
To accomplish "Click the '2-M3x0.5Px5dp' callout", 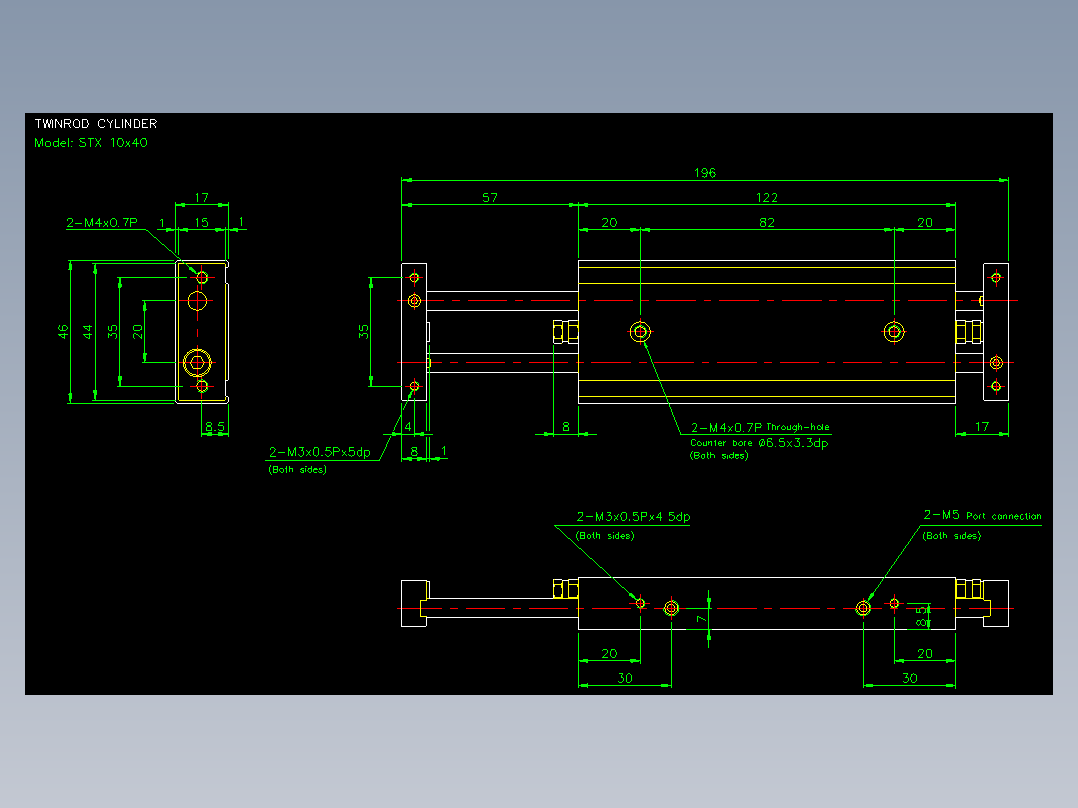I will point(320,452).
